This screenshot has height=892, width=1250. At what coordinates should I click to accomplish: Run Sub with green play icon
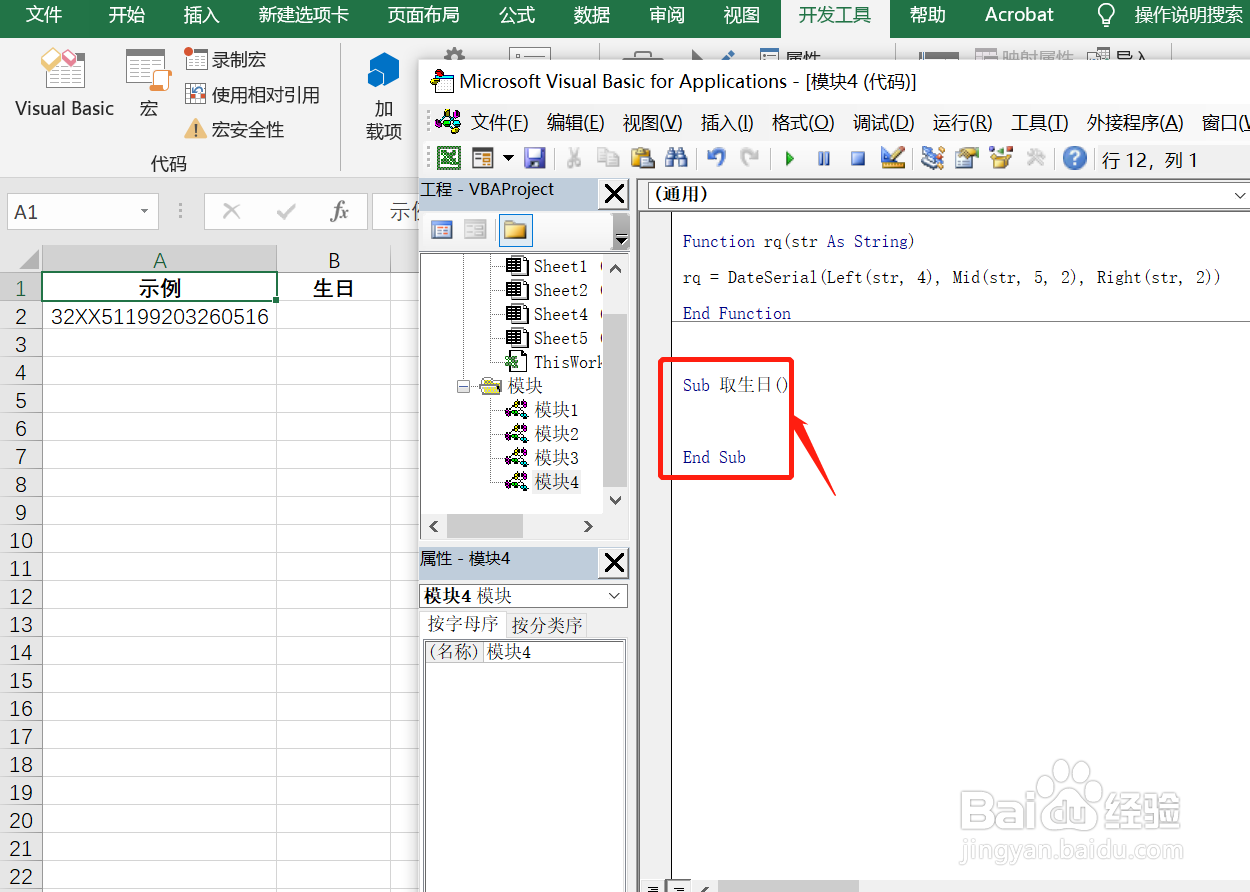point(790,158)
